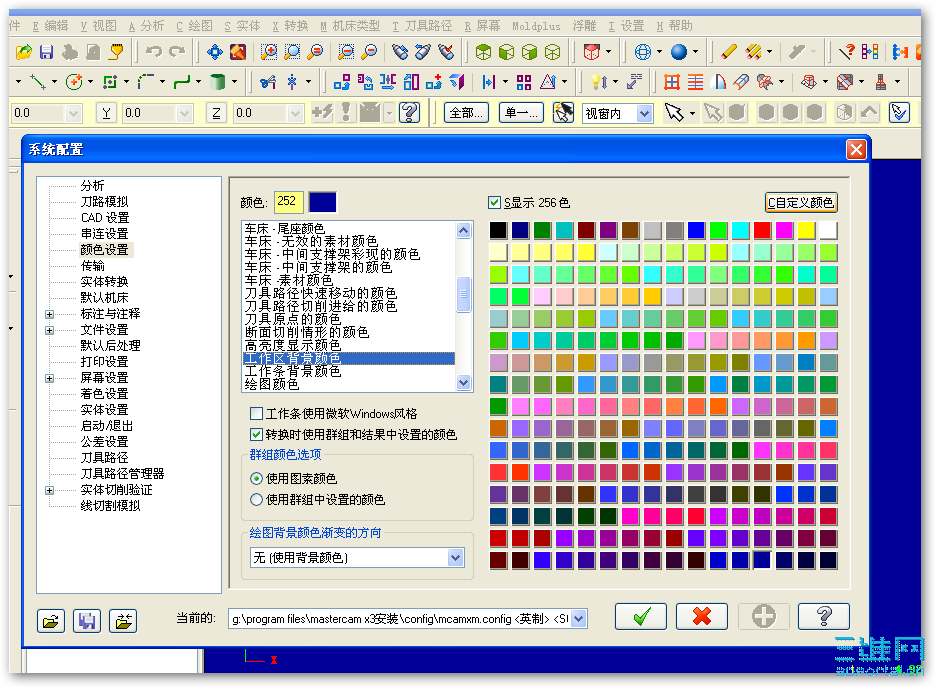Click the toolbar question mark help icon
Image resolution: width=935 pixels, height=687 pixels.
tap(410, 112)
